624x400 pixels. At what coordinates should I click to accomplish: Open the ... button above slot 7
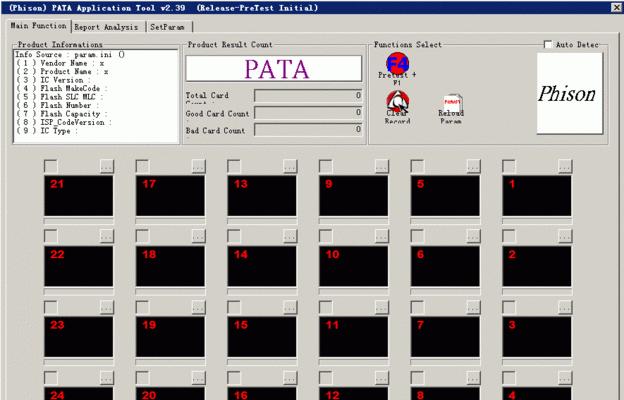point(473,307)
